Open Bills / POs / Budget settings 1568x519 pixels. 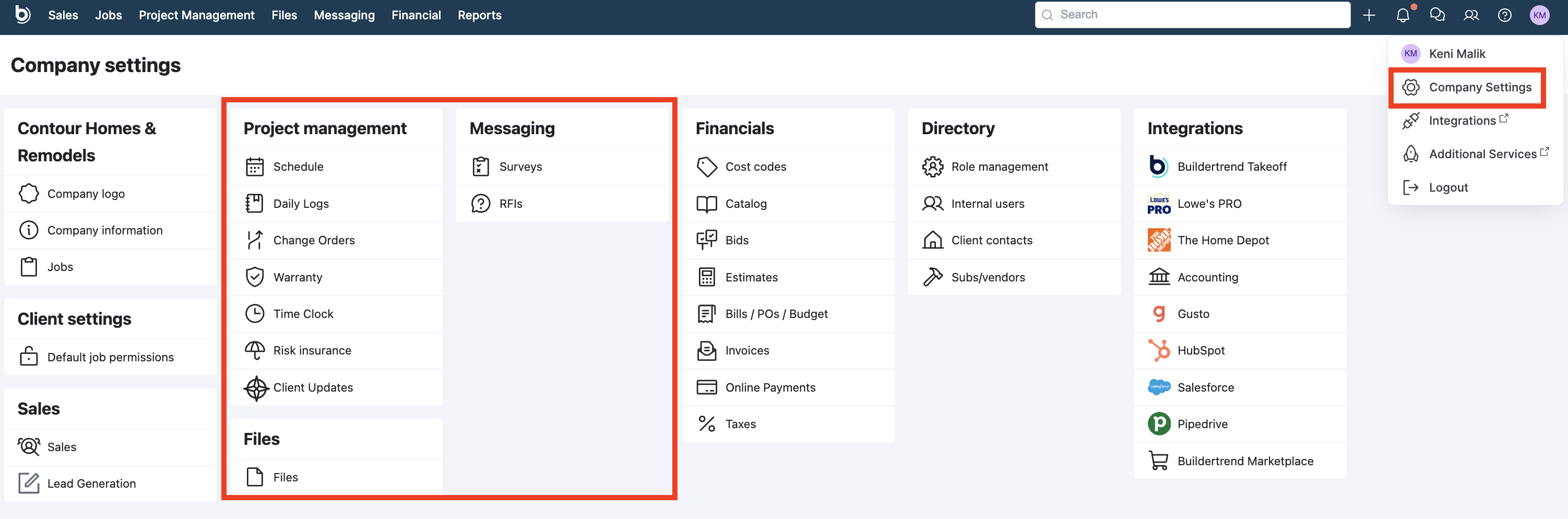coord(788,314)
